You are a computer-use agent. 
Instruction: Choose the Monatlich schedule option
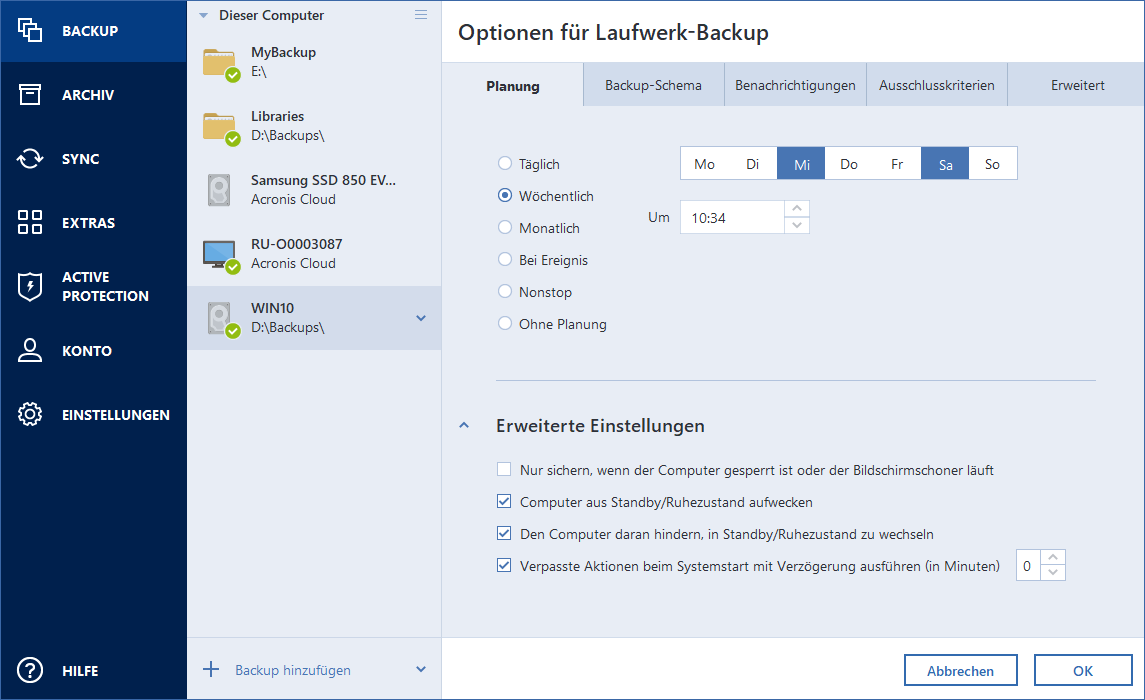pyautogui.click(x=505, y=228)
